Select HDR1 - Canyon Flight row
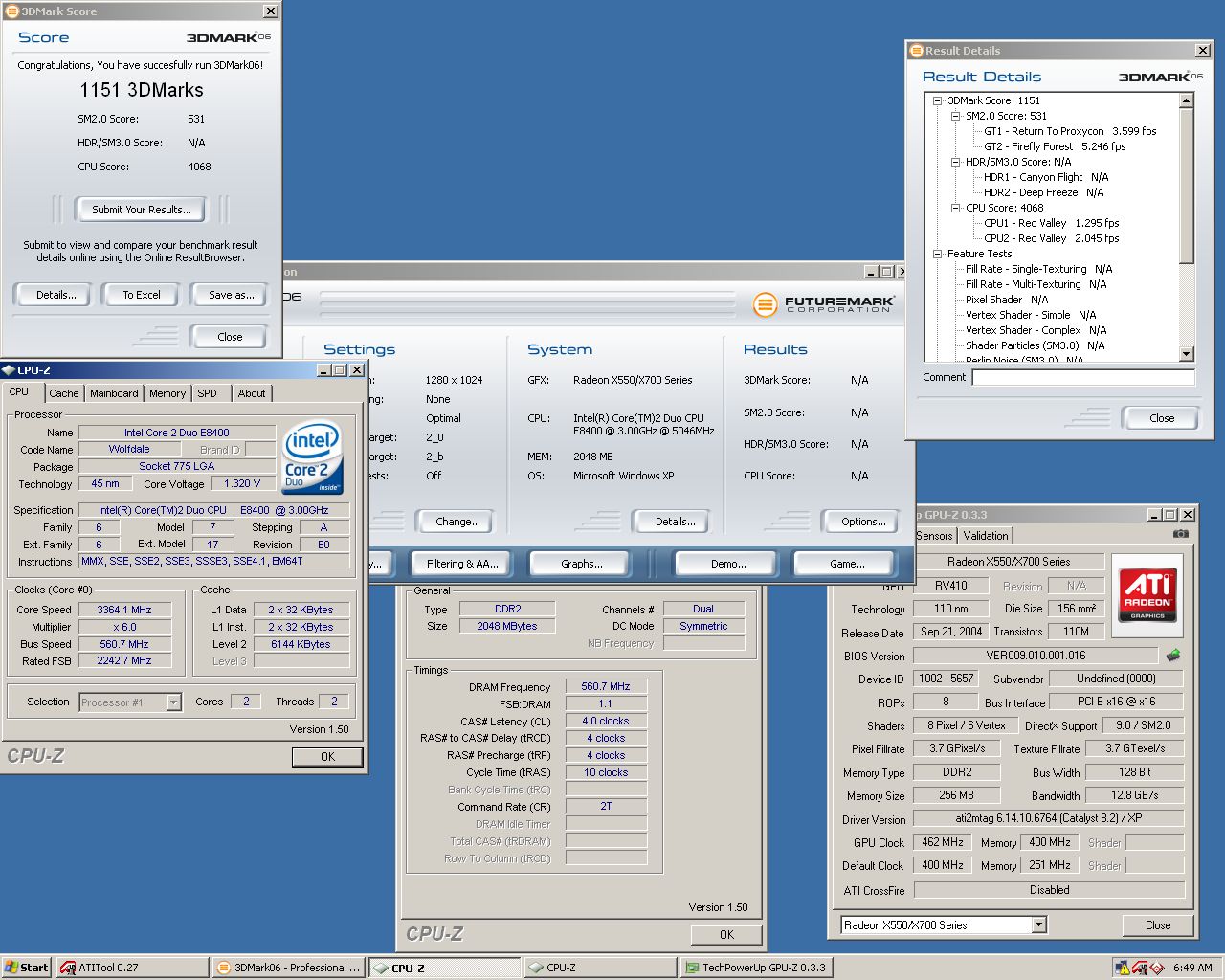 click(1046, 177)
